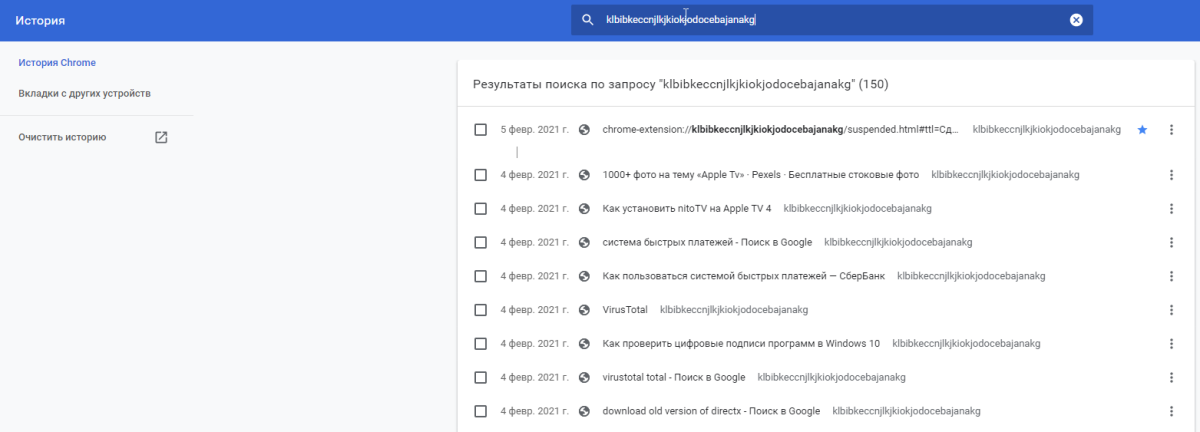Screen dimensions: 1200x432
Task: Select checkbox for VirusTotal history entry
Action: tap(481, 310)
